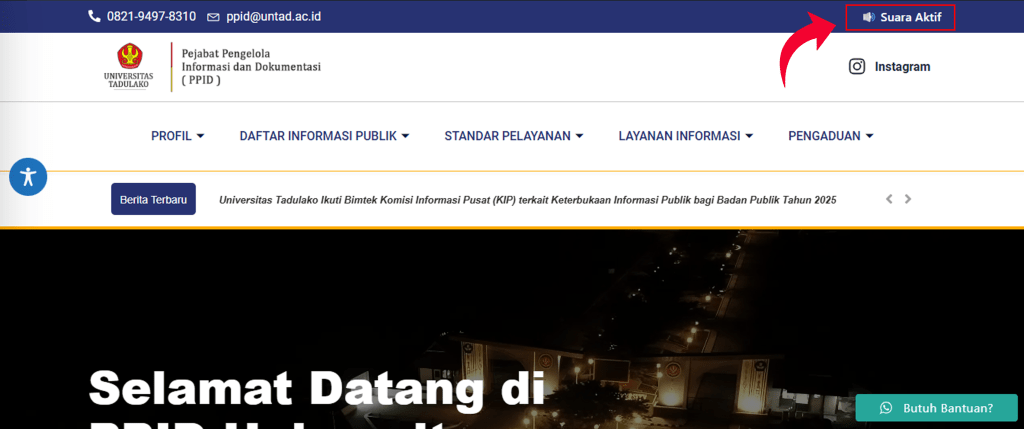Click the ppid@untad.ac.id email address
The image size is (1024, 429).
coord(274,17)
